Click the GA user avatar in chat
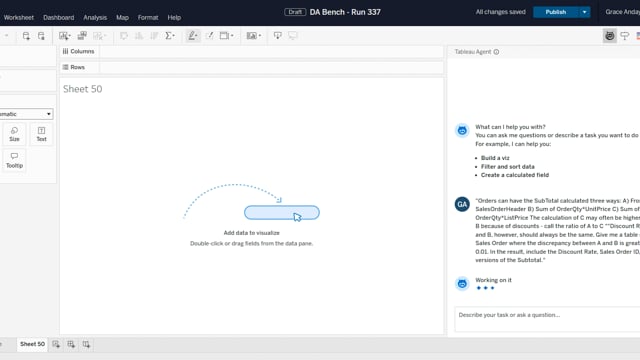Image resolution: width=640 pixels, height=360 pixels. click(462, 204)
